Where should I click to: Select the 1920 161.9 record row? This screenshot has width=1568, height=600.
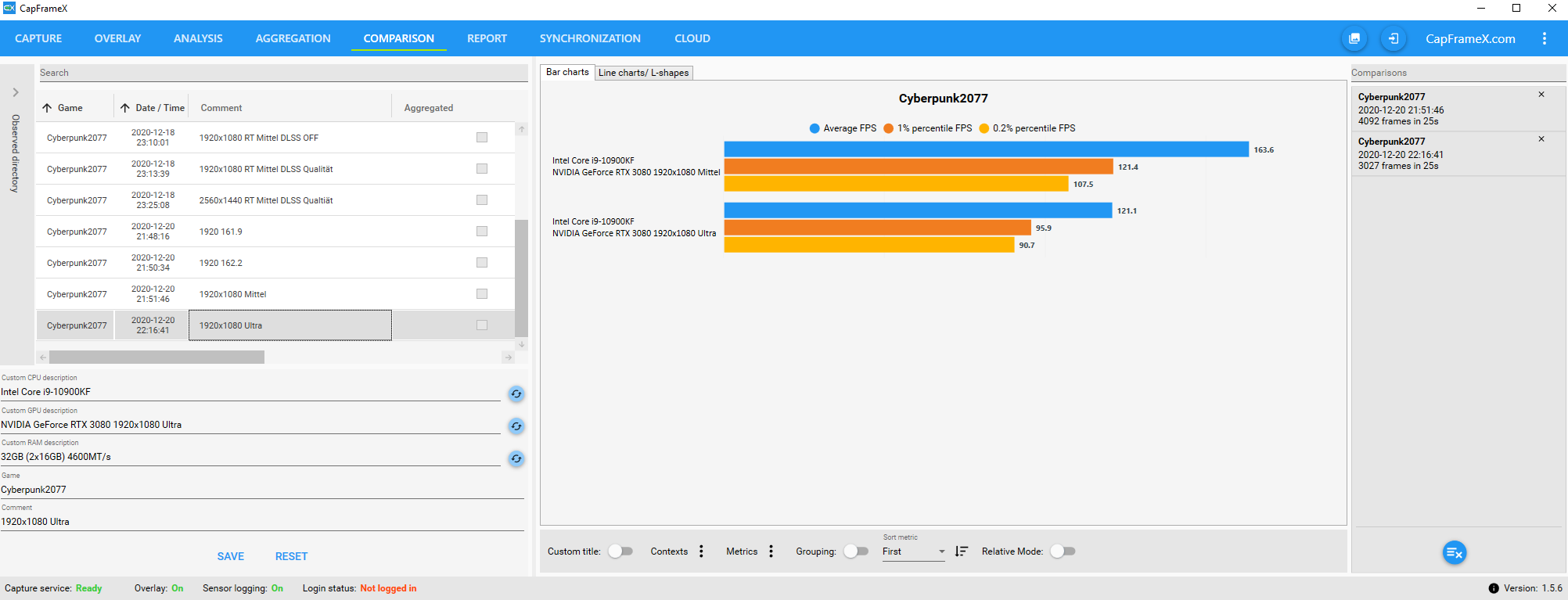coord(275,232)
